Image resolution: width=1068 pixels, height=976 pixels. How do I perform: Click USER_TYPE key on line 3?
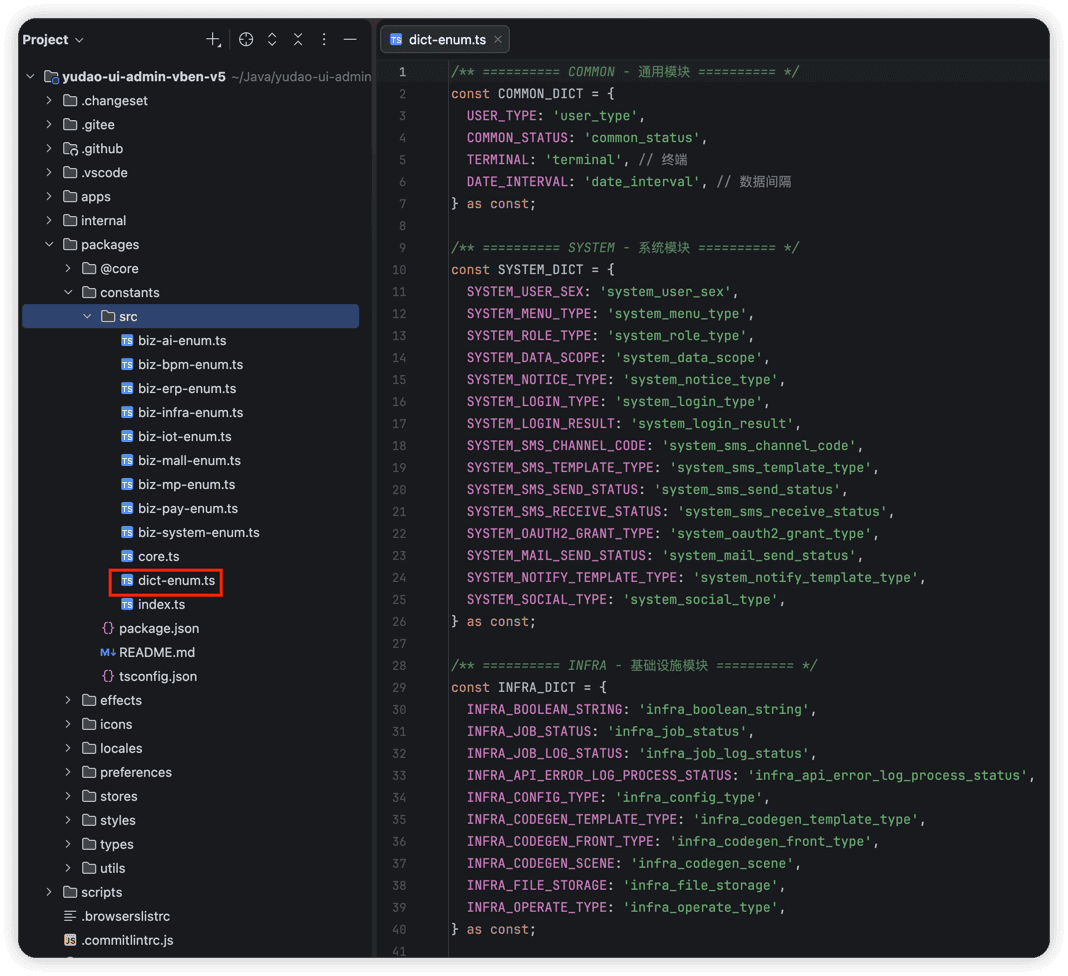click(x=501, y=116)
